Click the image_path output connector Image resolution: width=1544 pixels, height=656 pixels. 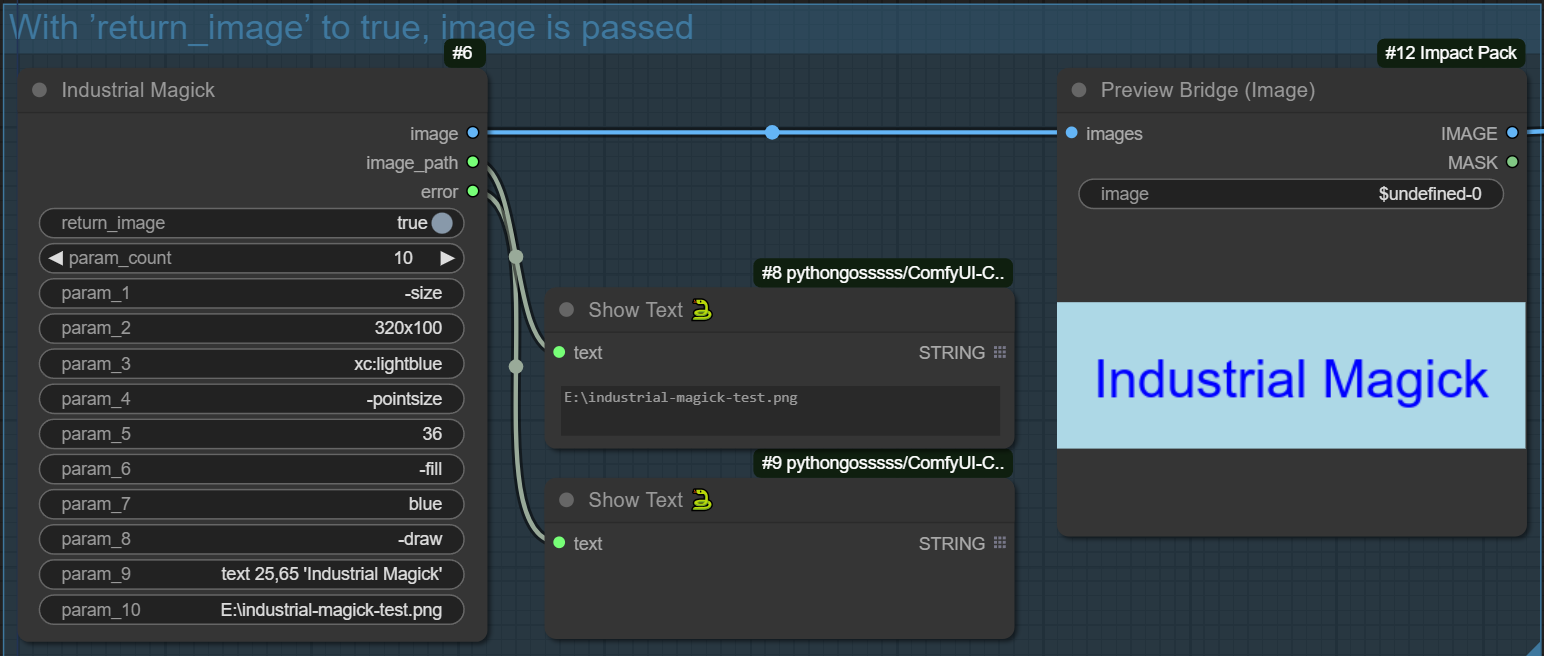pos(472,162)
